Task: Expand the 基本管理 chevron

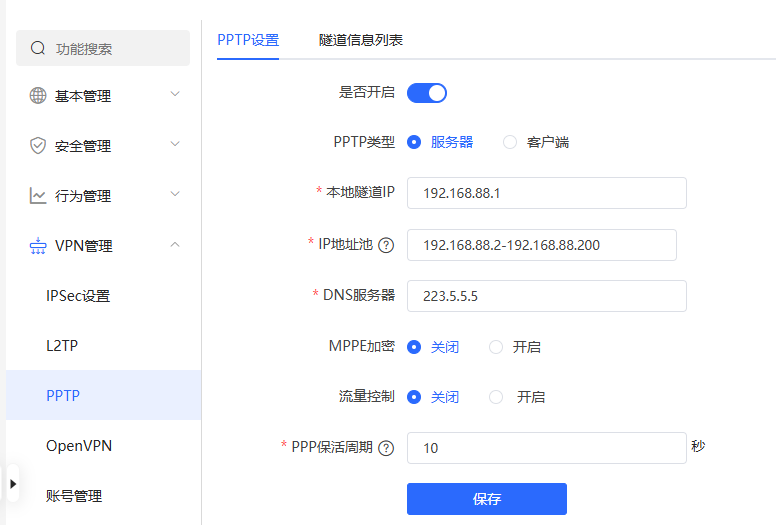Action: (x=175, y=94)
